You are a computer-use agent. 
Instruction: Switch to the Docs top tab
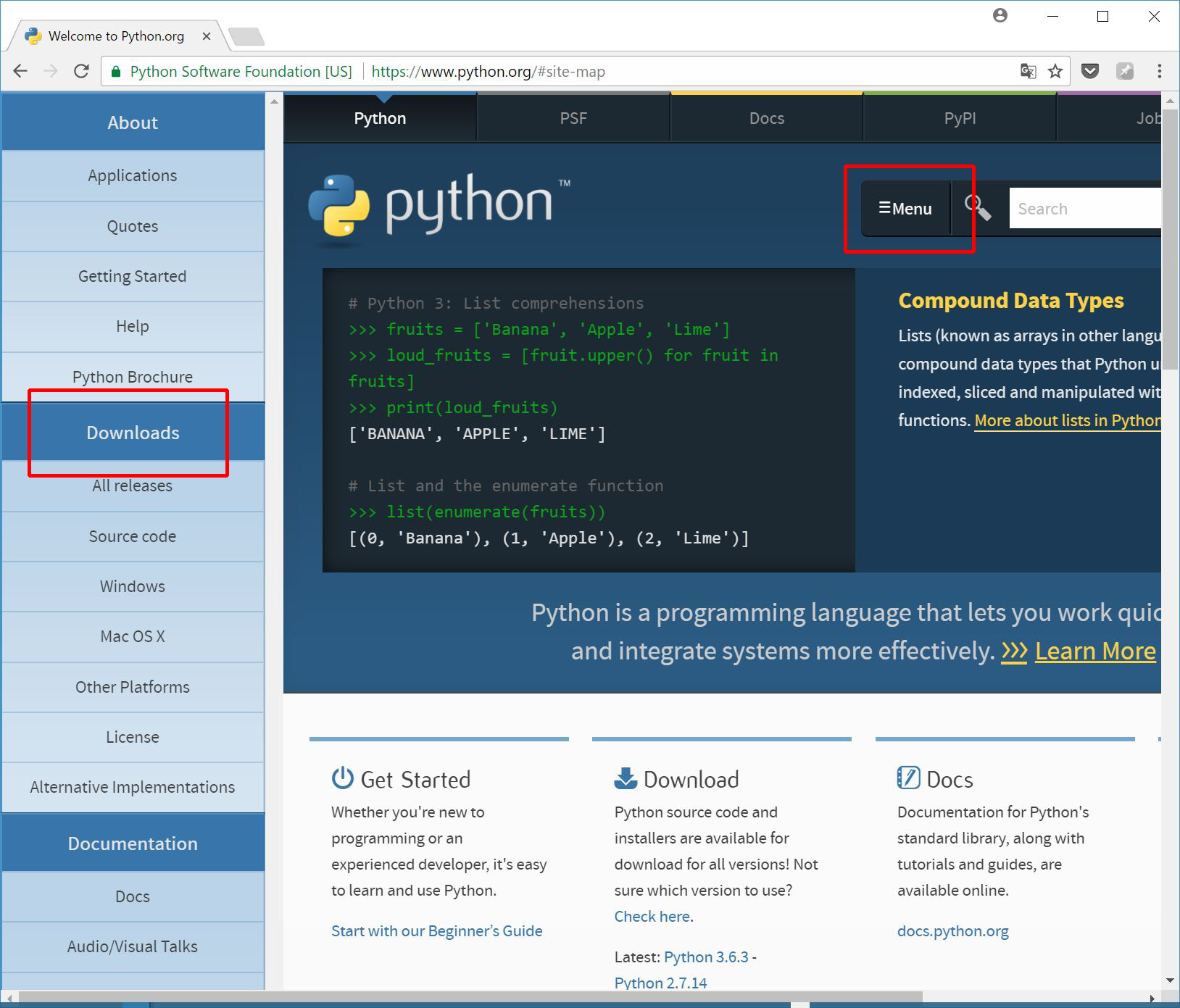pyautogui.click(x=767, y=118)
